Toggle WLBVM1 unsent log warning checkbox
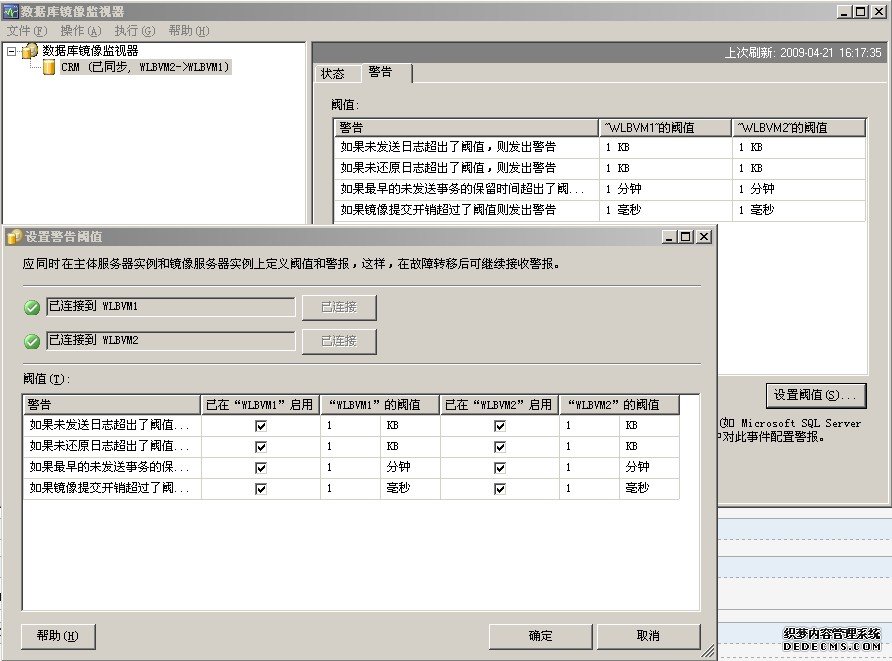Viewport: 892px width, 661px height. point(261,425)
